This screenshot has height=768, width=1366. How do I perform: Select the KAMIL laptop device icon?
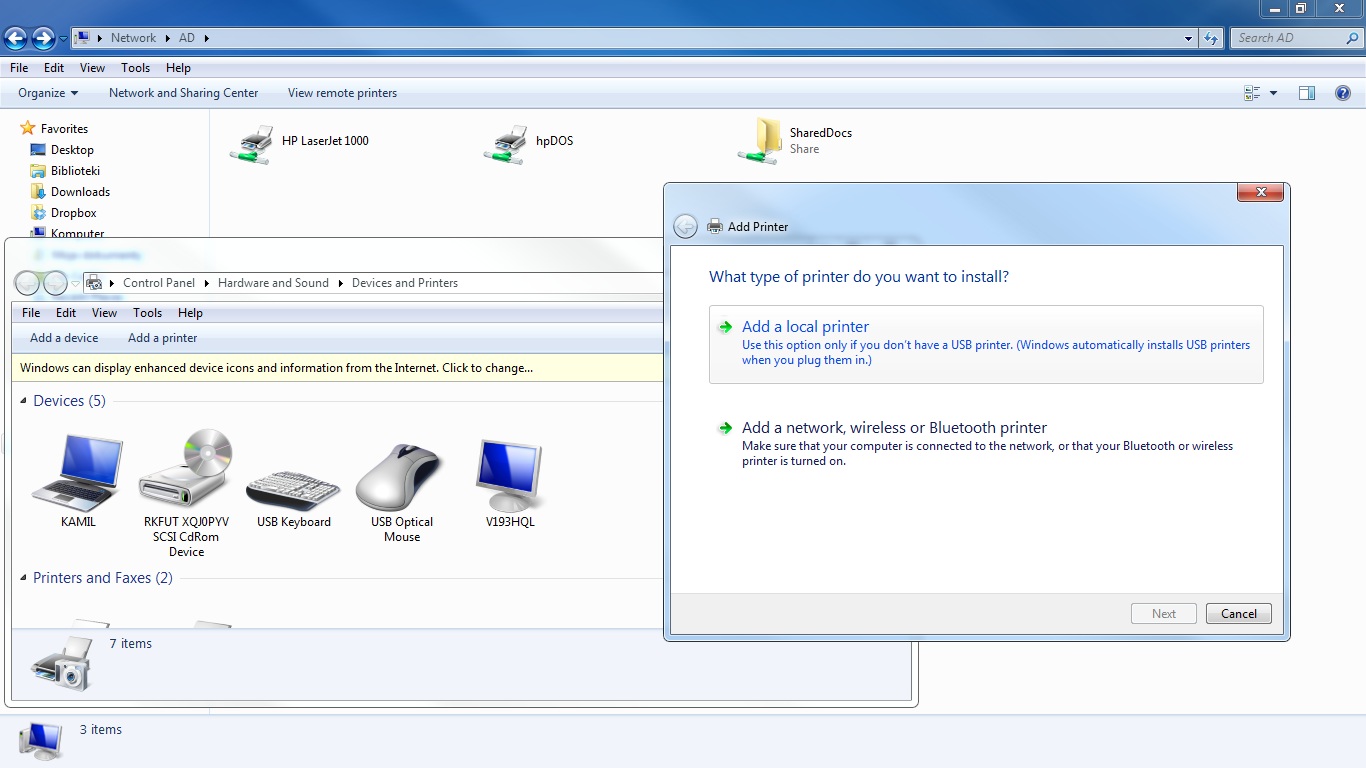tap(78, 476)
